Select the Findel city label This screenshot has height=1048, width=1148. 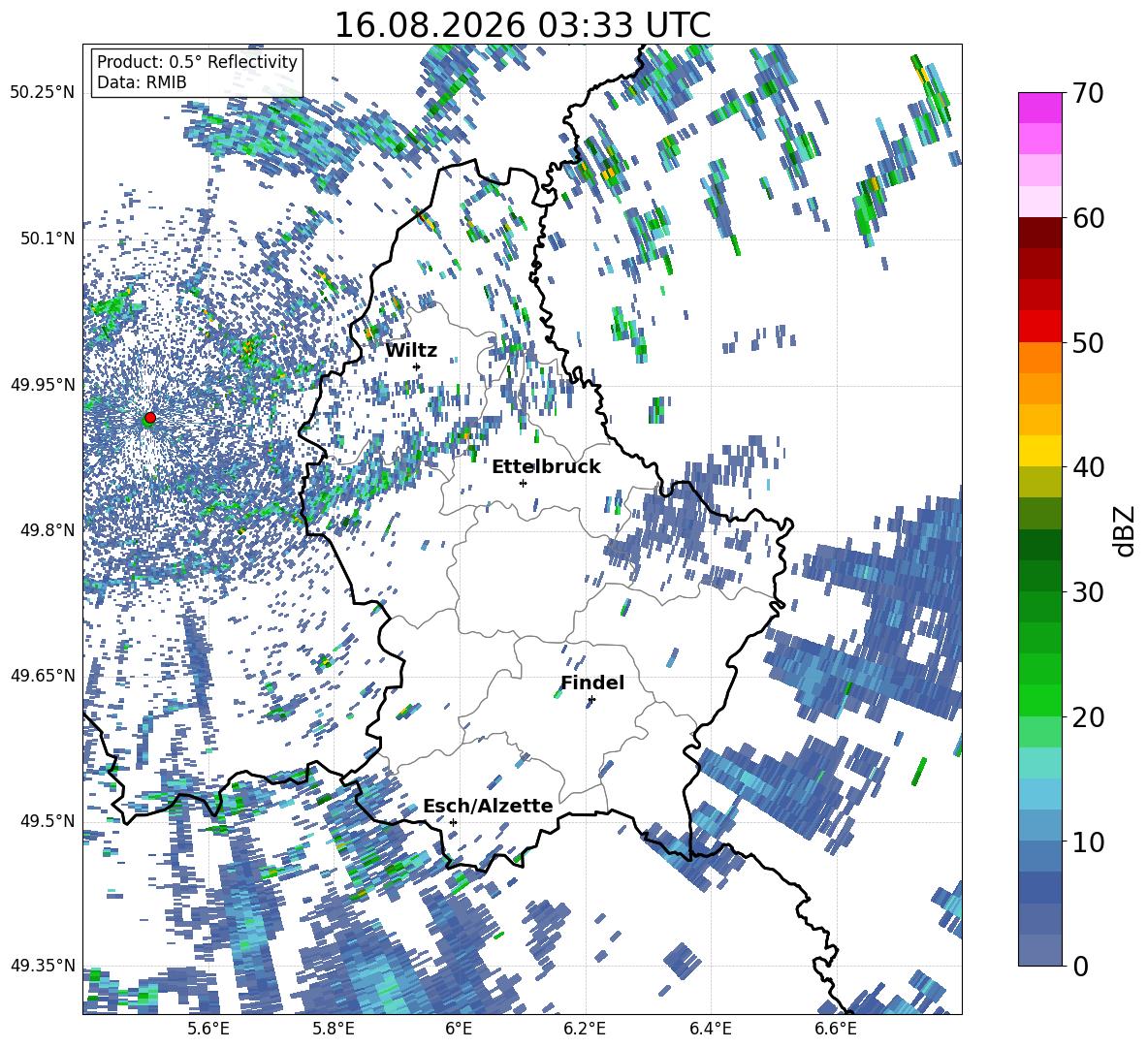pos(592,683)
